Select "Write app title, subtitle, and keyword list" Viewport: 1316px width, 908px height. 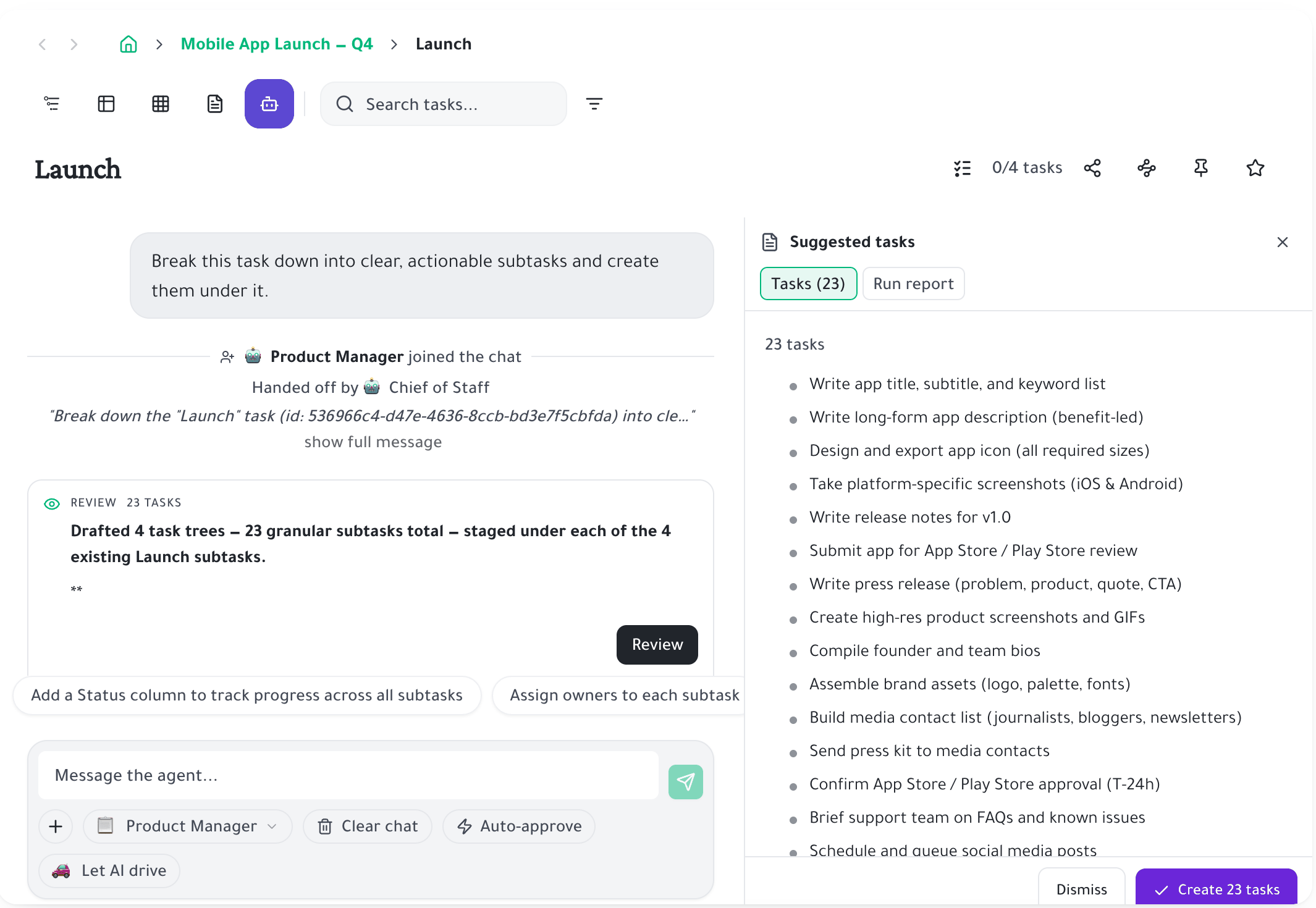[x=957, y=384]
